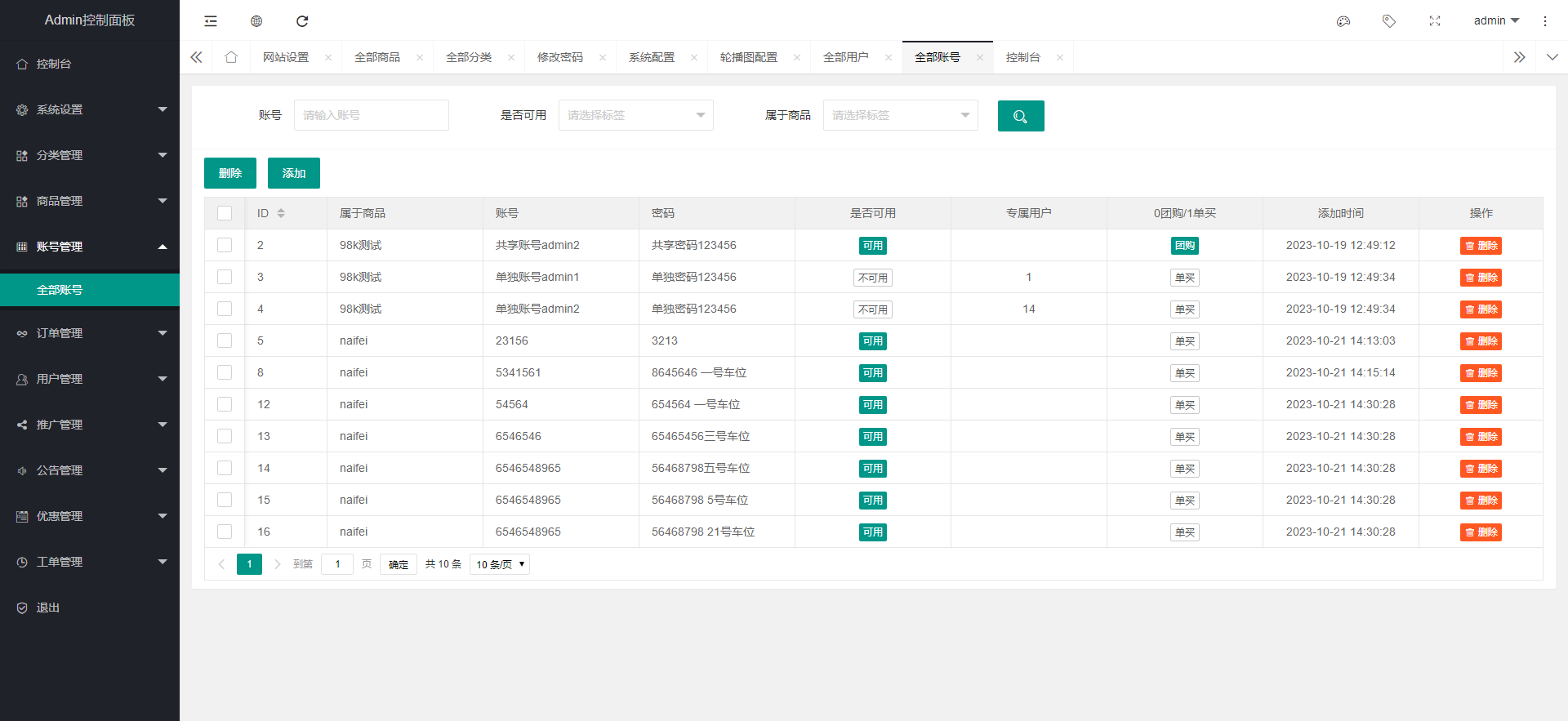The image size is (1568, 721).
Task: Check the select-all checkbox in table header
Action: (225, 213)
